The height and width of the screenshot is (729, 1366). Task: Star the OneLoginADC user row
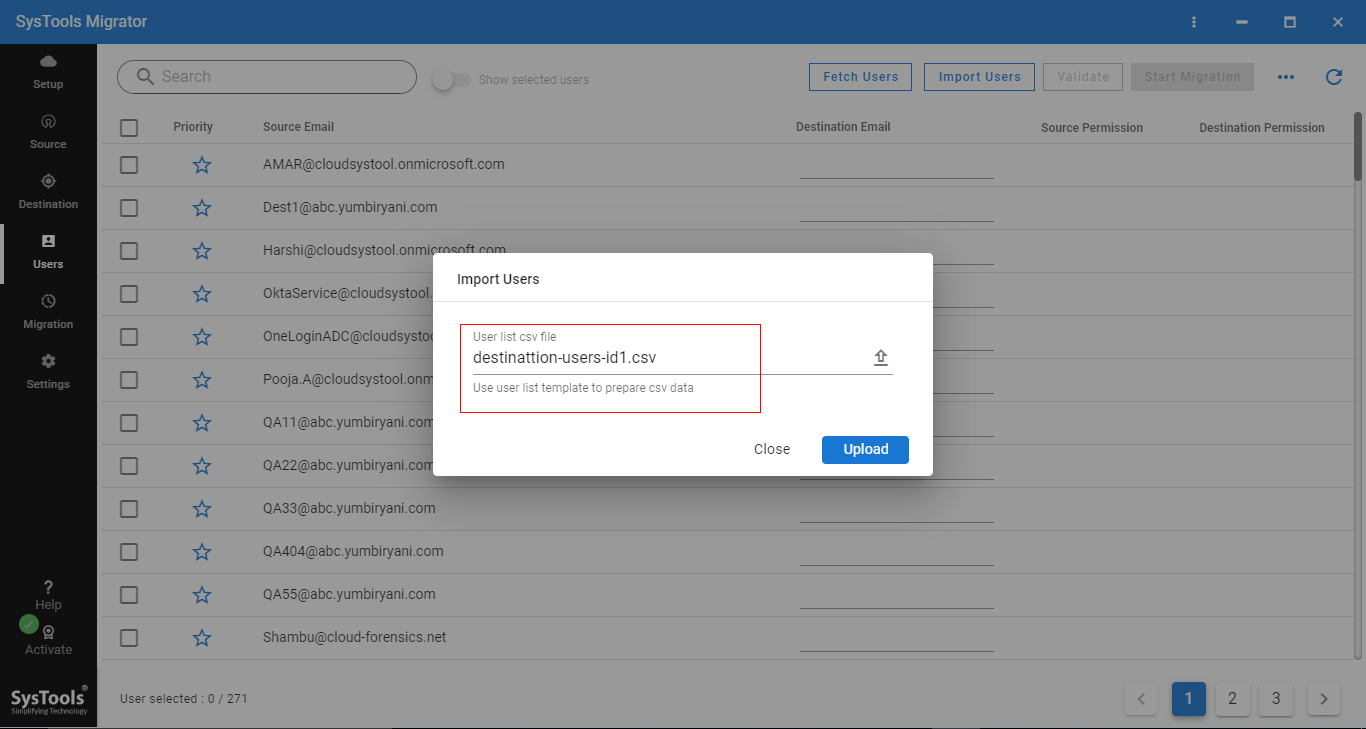tap(202, 337)
